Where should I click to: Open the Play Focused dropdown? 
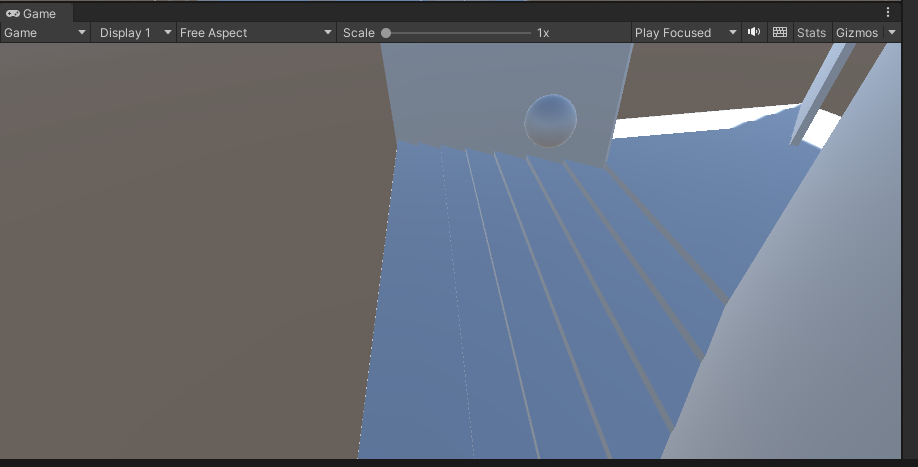point(686,33)
